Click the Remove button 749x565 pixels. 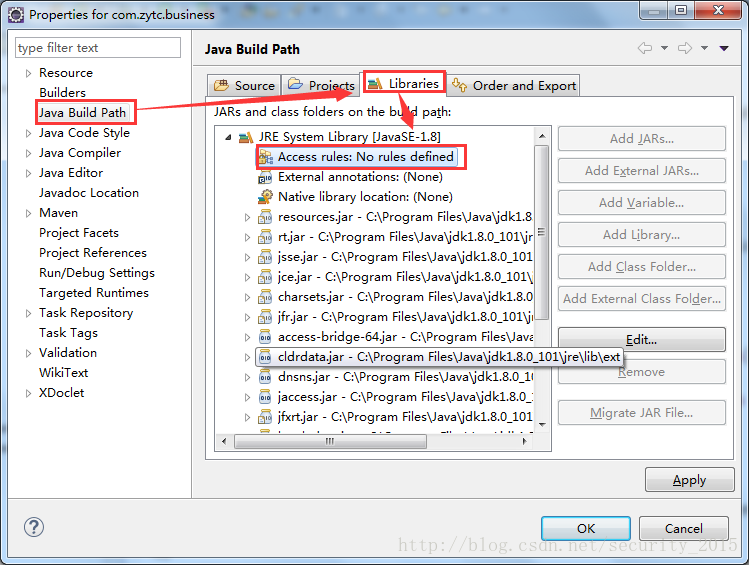(642, 372)
